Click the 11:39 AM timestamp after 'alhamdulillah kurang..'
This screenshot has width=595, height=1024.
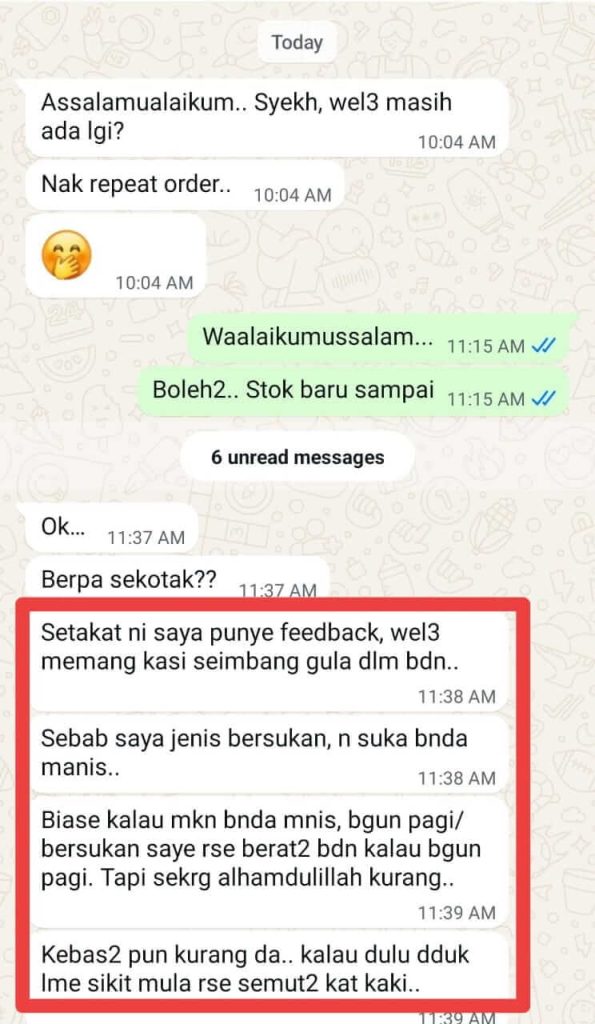click(457, 913)
